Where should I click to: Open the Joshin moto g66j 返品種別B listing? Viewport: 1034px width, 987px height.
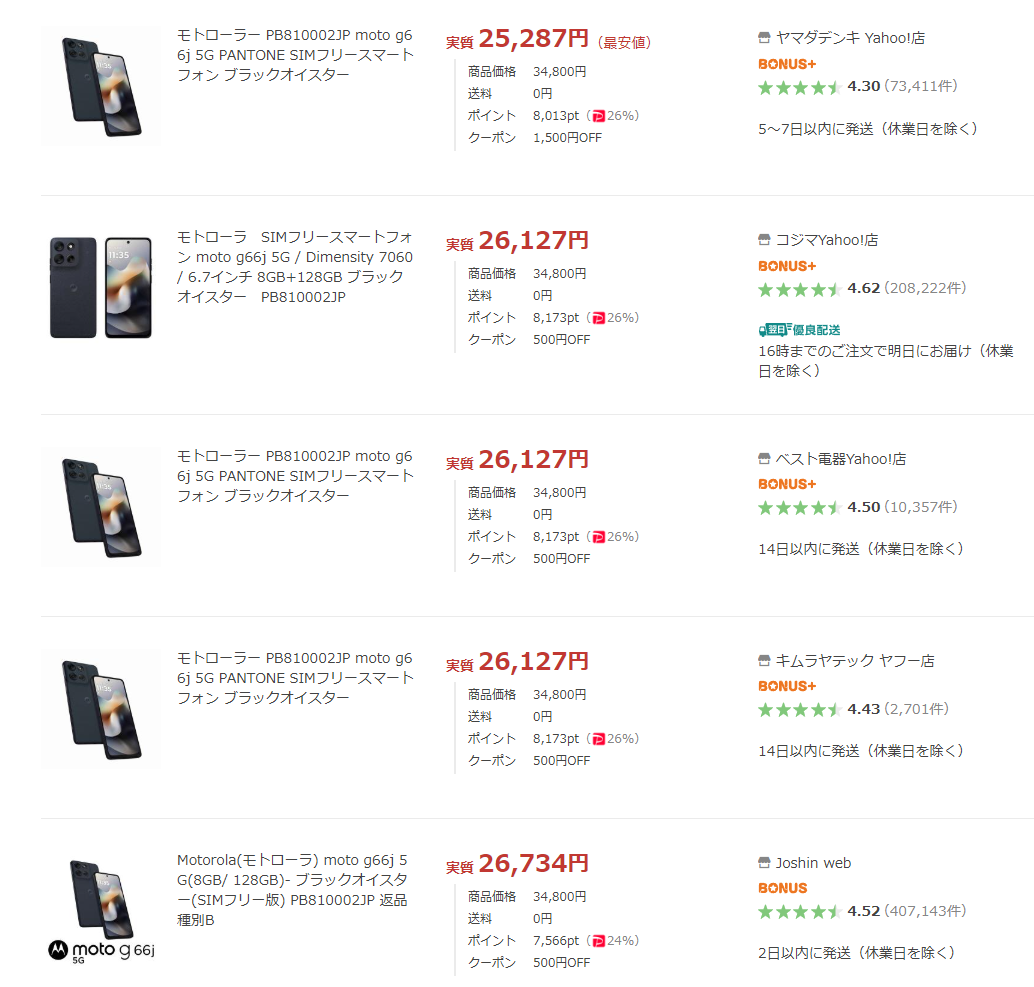point(293,890)
